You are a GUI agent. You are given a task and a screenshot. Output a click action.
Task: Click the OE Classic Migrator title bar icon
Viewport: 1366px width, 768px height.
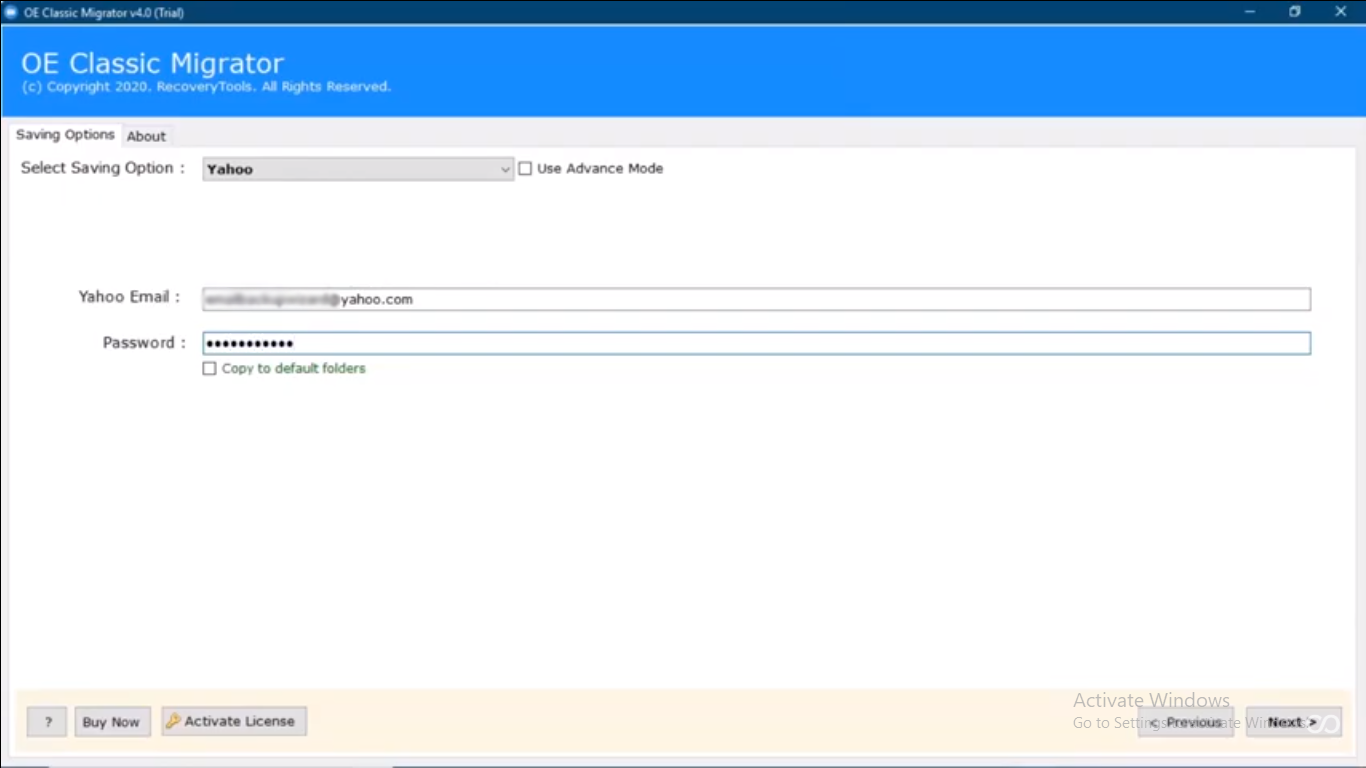point(12,12)
